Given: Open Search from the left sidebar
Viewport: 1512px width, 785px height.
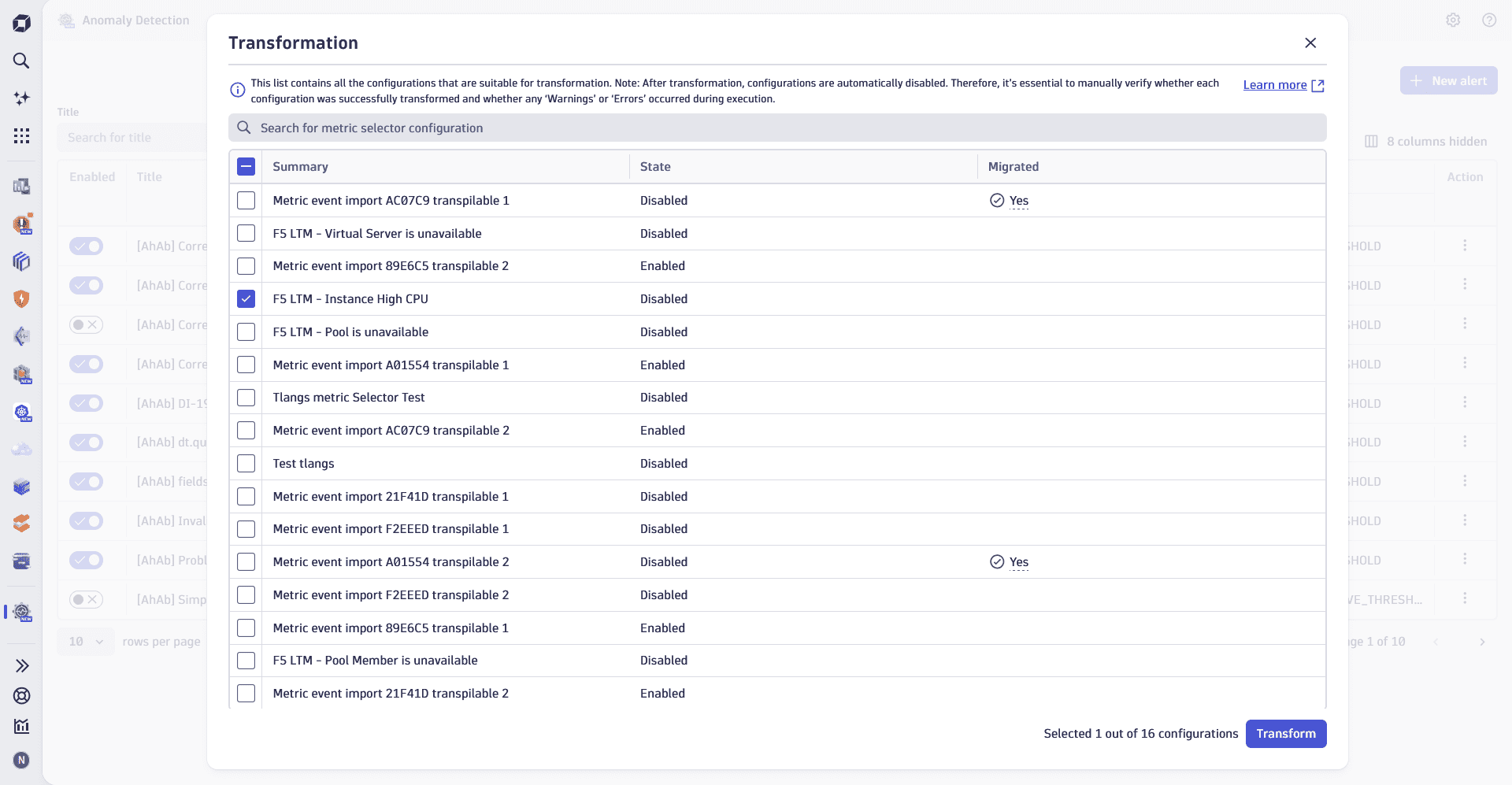Looking at the screenshot, I should click(21, 61).
